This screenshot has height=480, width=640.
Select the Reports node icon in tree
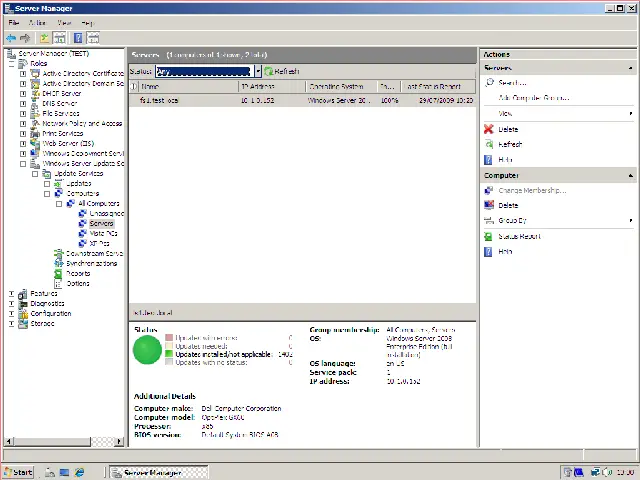tap(58, 273)
